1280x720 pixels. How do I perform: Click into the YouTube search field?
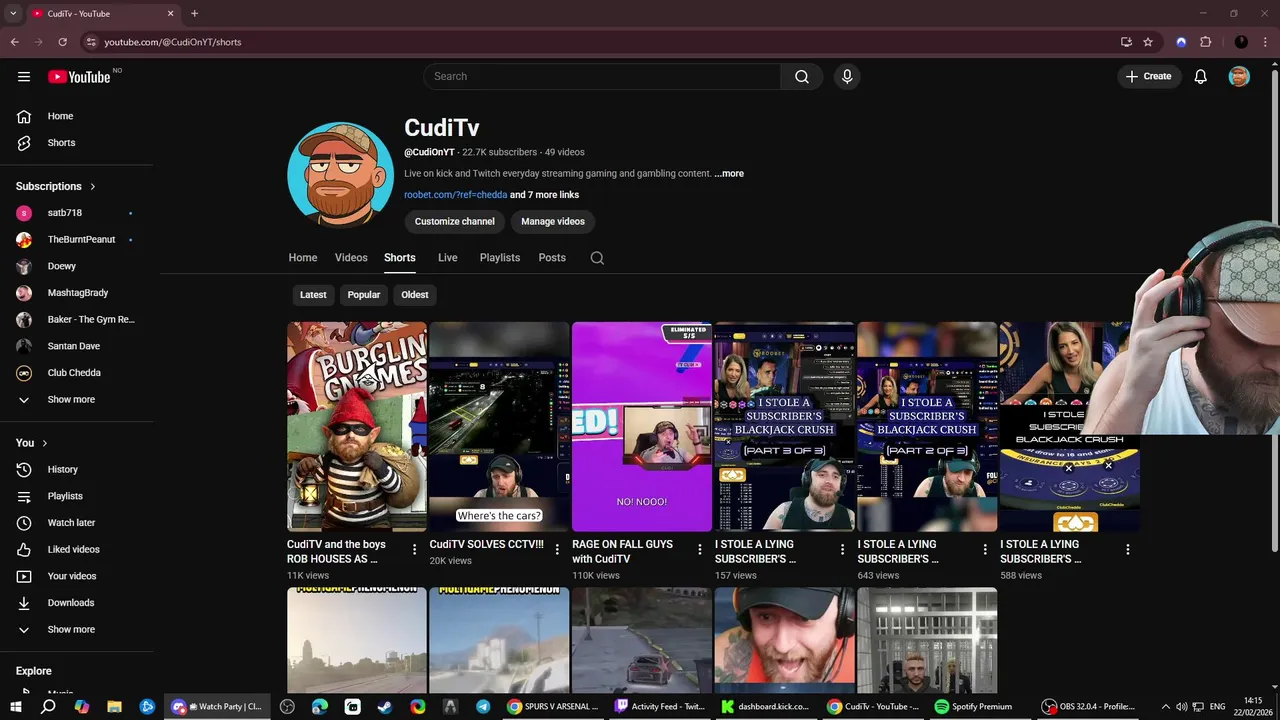click(x=602, y=77)
